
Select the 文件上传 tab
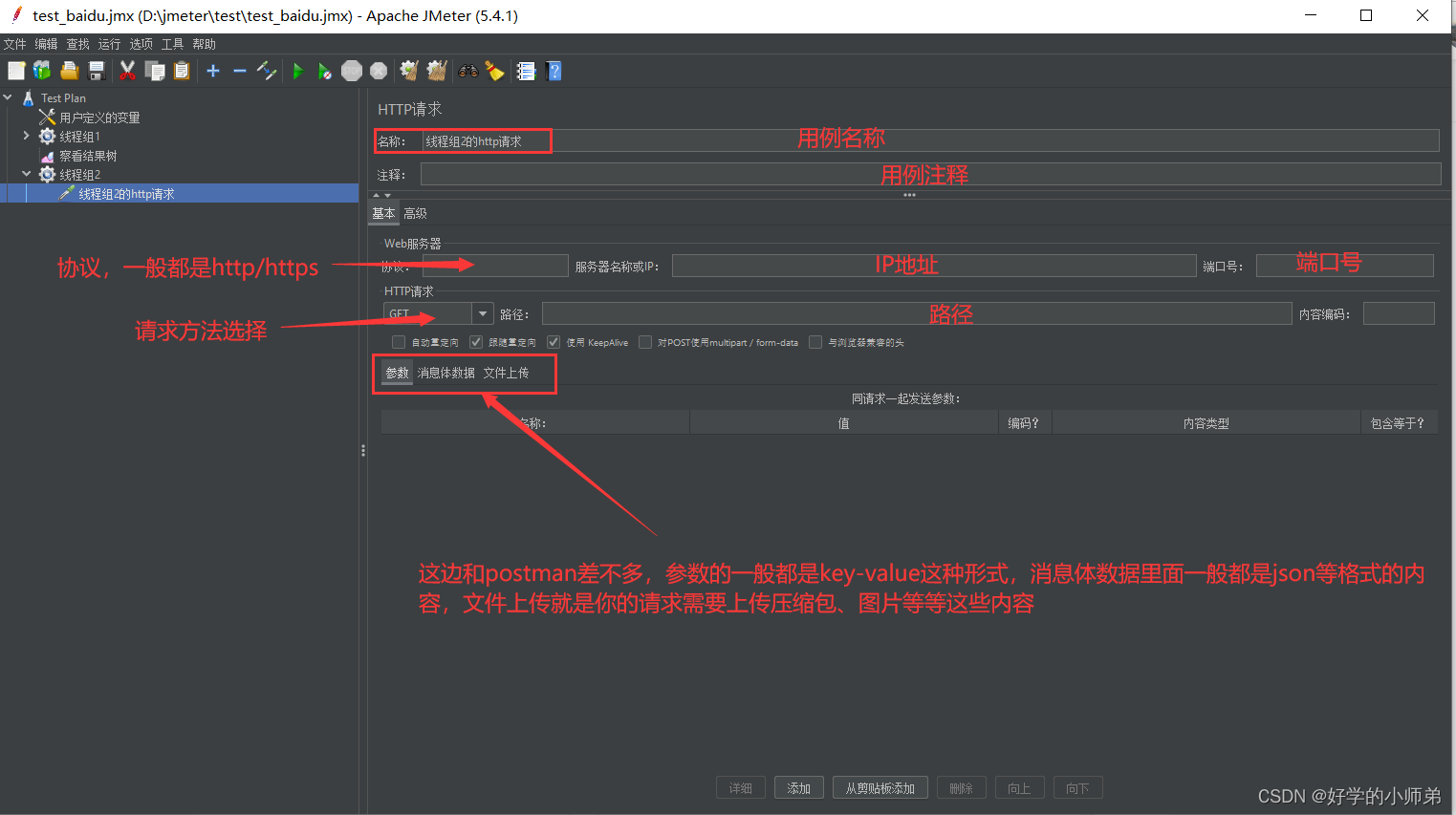click(506, 373)
